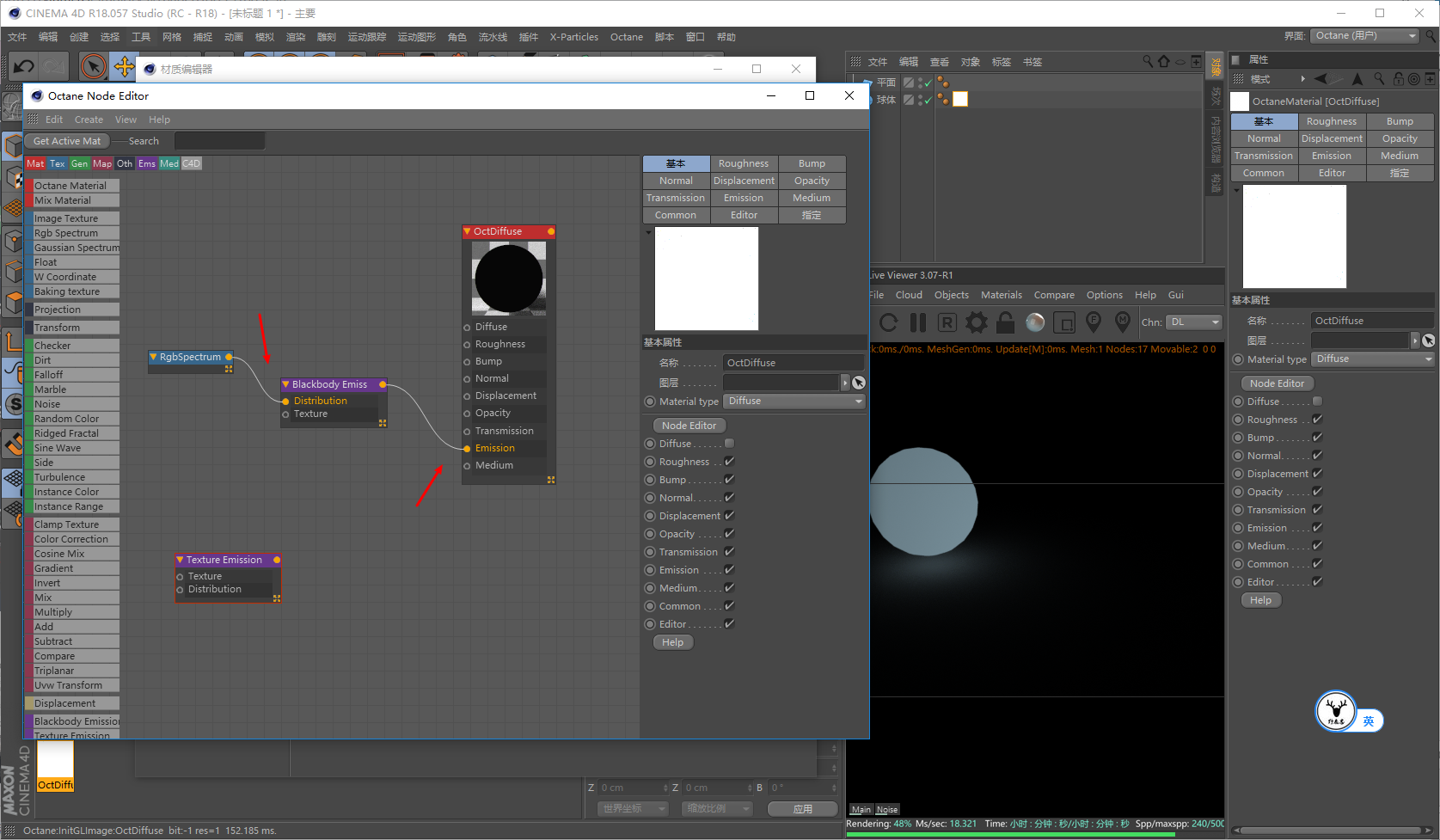Open Octane settings gear in Live Viewer

click(977, 322)
